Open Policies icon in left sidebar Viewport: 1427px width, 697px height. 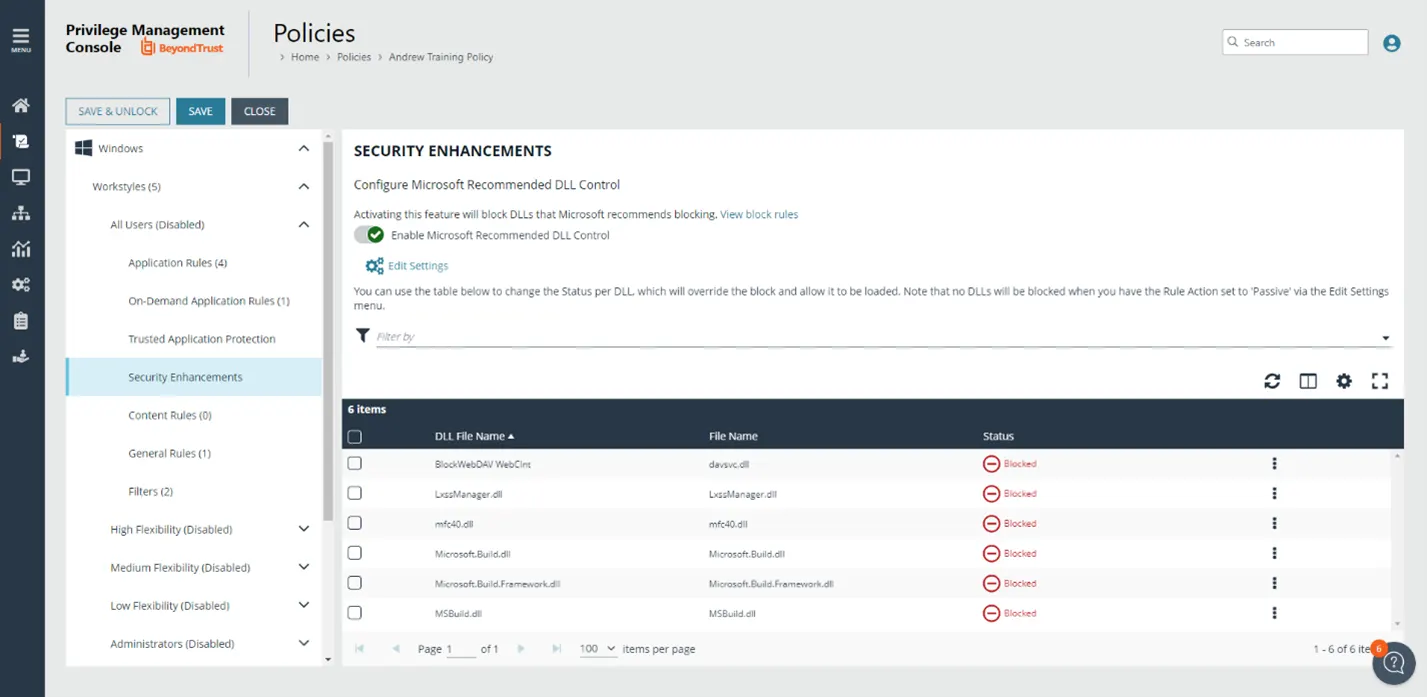pos(21,141)
